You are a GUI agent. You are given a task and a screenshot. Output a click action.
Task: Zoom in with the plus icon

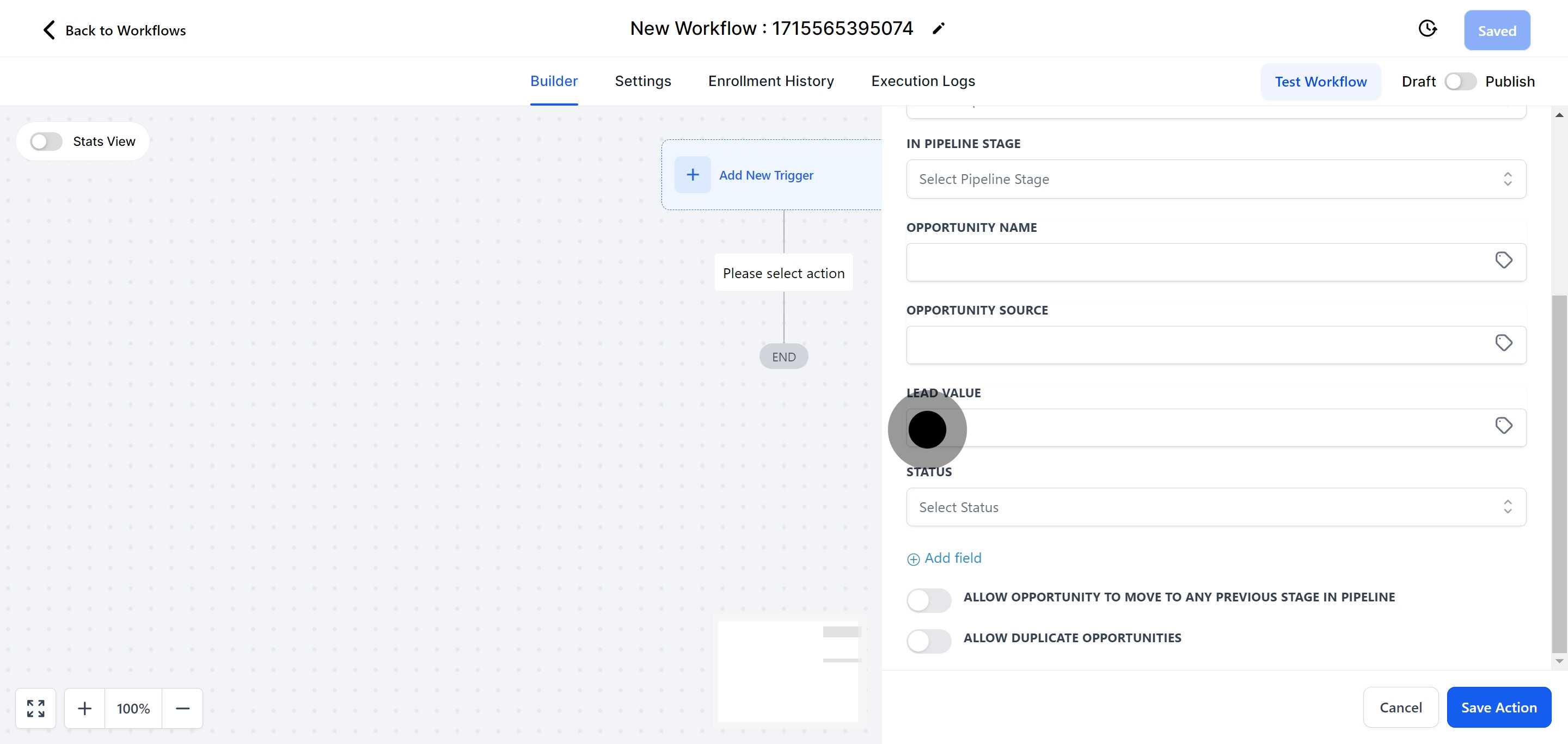click(x=84, y=708)
